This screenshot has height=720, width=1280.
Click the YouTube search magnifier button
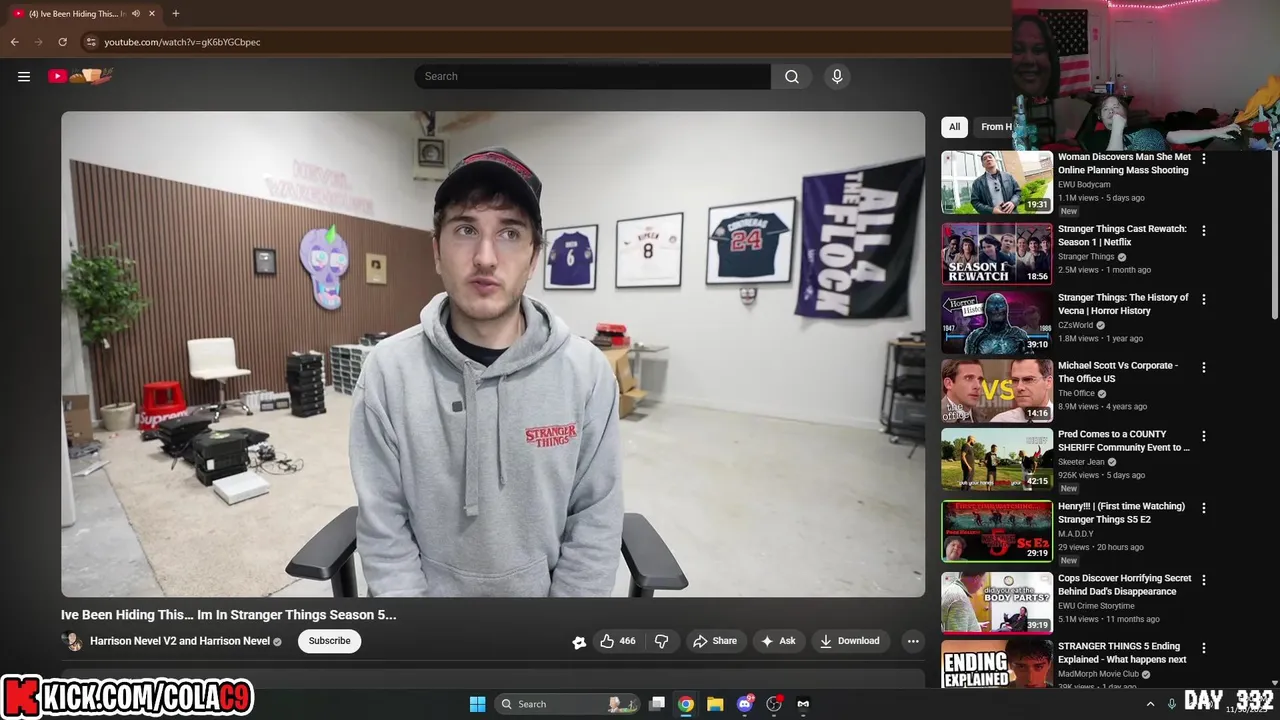pyautogui.click(x=791, y=76)
